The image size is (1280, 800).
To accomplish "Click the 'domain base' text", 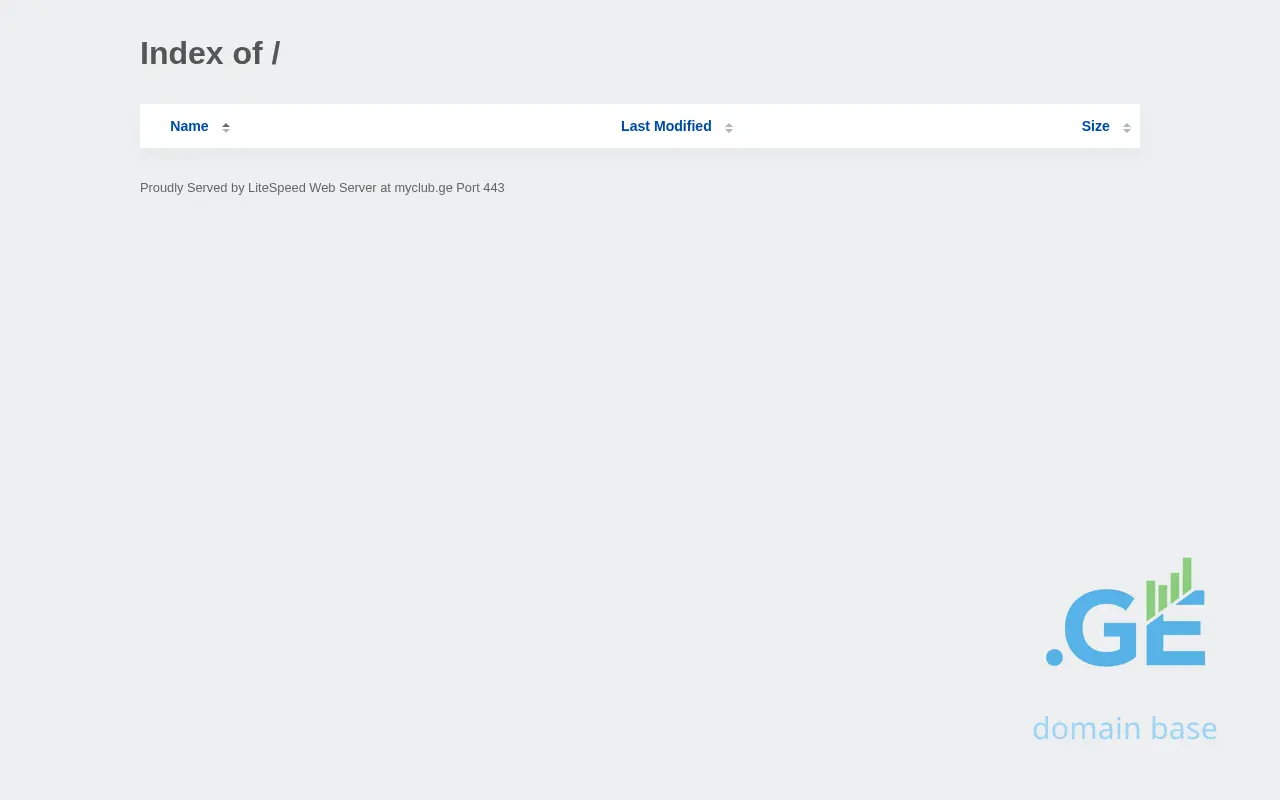I will [x=1124, y=728].
